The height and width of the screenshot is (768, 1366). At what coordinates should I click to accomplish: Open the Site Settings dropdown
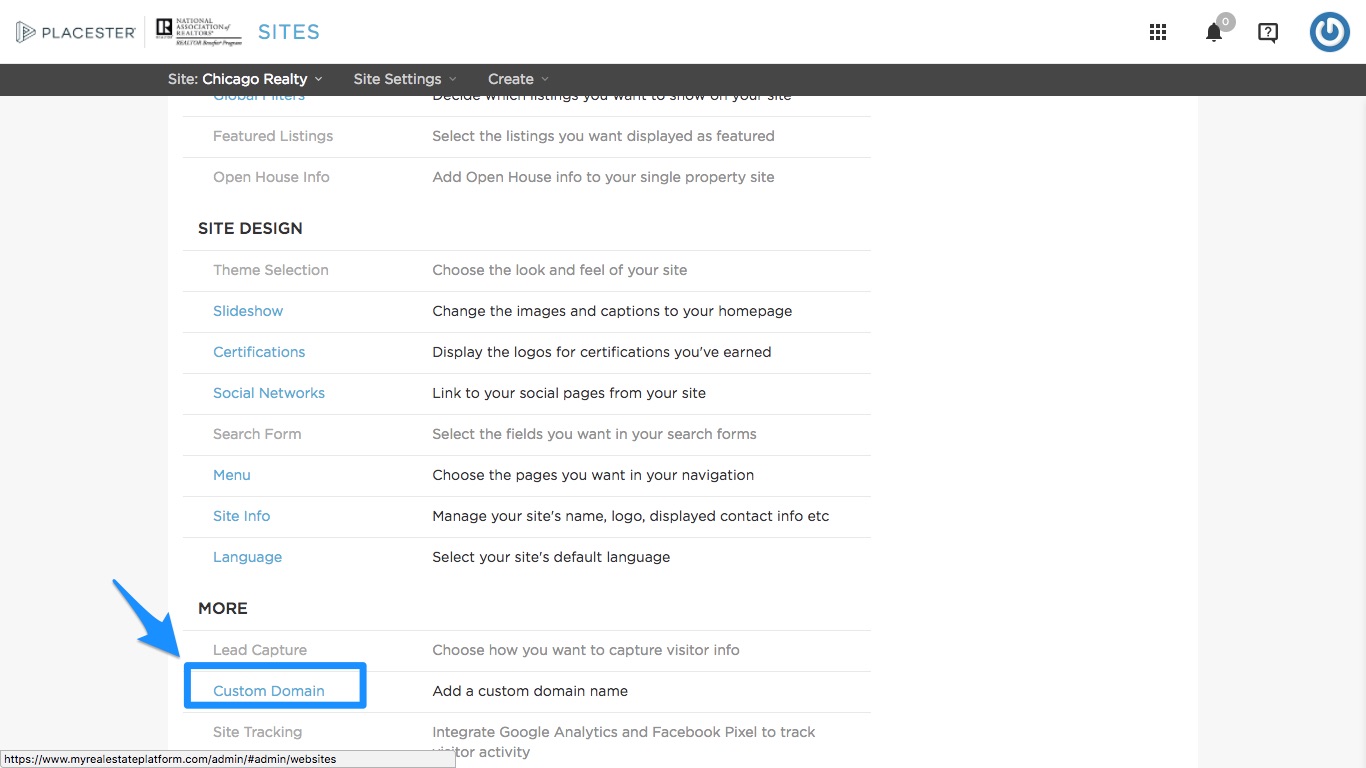(404, 79)
